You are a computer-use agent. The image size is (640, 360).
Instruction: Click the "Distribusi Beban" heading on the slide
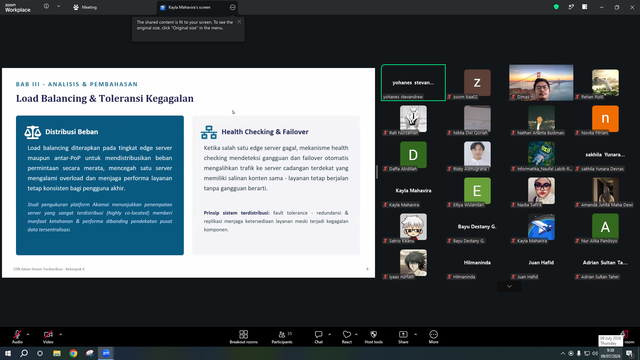point(71,132)
